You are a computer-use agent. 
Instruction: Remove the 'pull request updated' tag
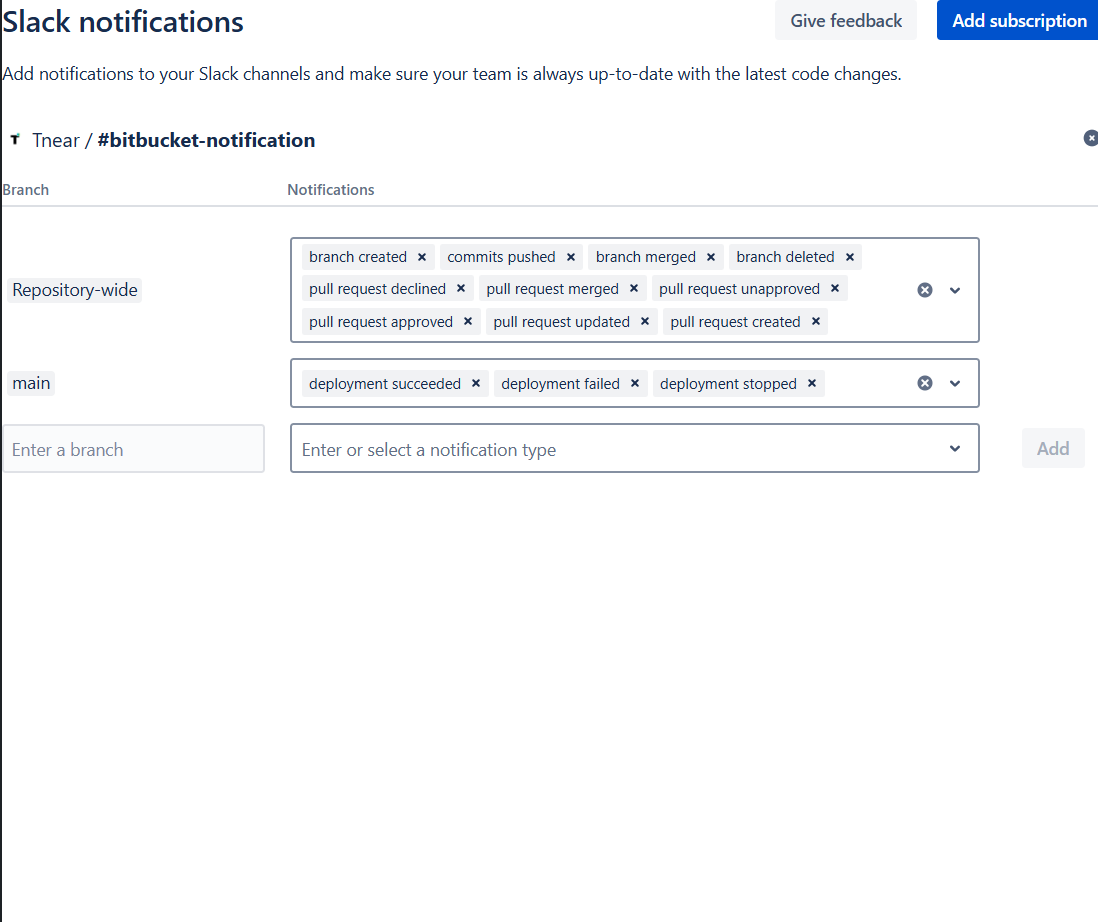[645, 321]
